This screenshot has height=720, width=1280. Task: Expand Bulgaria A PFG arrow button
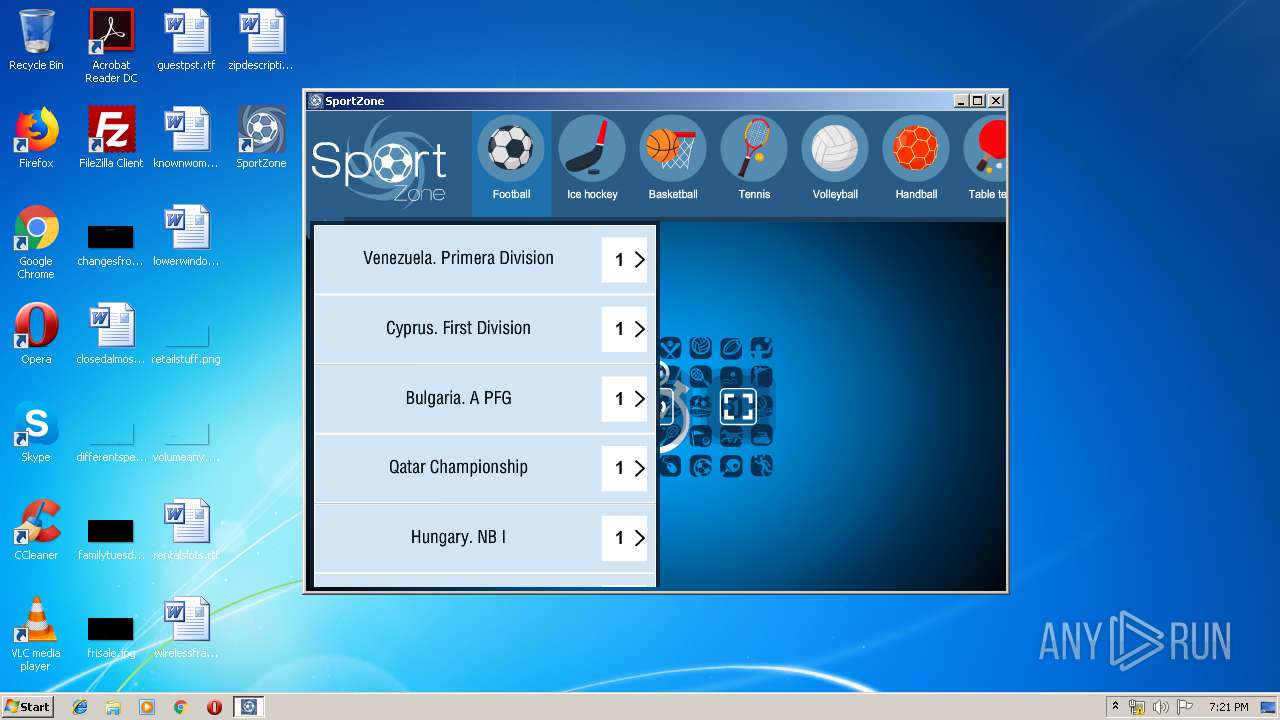click(x=625, y=399)
